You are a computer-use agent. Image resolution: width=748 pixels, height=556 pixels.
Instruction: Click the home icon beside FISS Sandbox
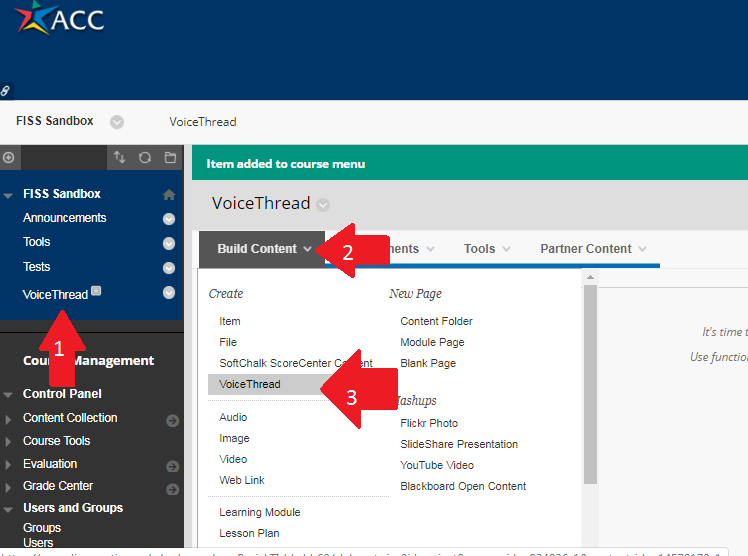click(169, 195)
